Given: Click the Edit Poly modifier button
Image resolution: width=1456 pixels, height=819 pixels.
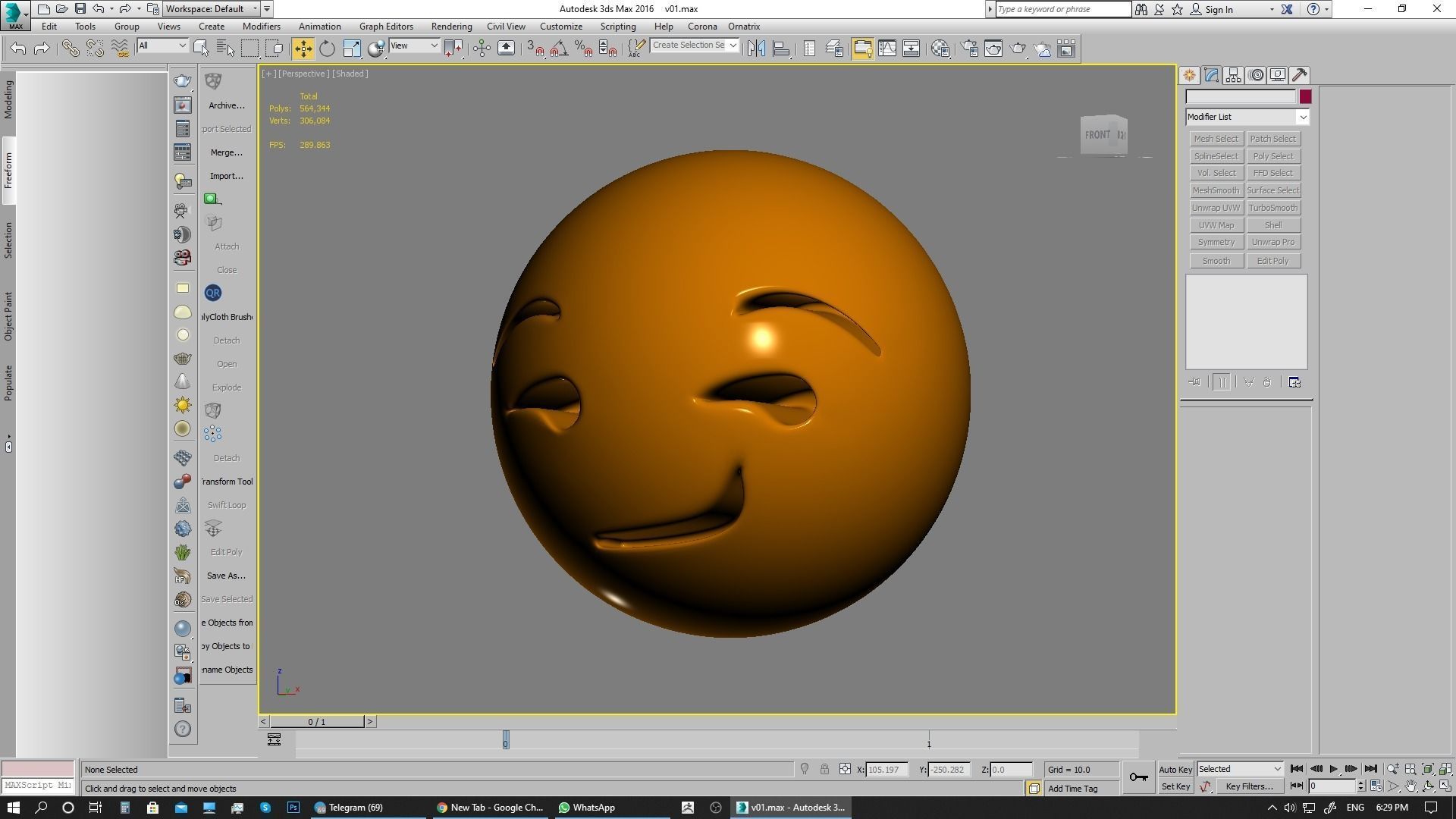Looking at the screenshot, I should [x=1272, y=261].
